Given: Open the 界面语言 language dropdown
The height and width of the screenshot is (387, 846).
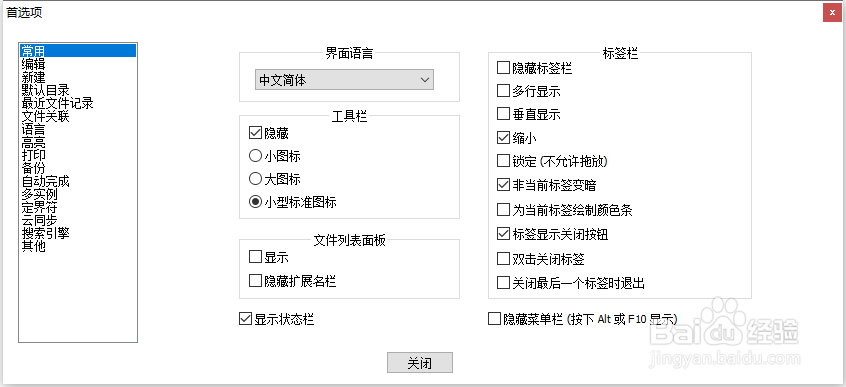Looking at the screenshot, I should tap(344, 80).
